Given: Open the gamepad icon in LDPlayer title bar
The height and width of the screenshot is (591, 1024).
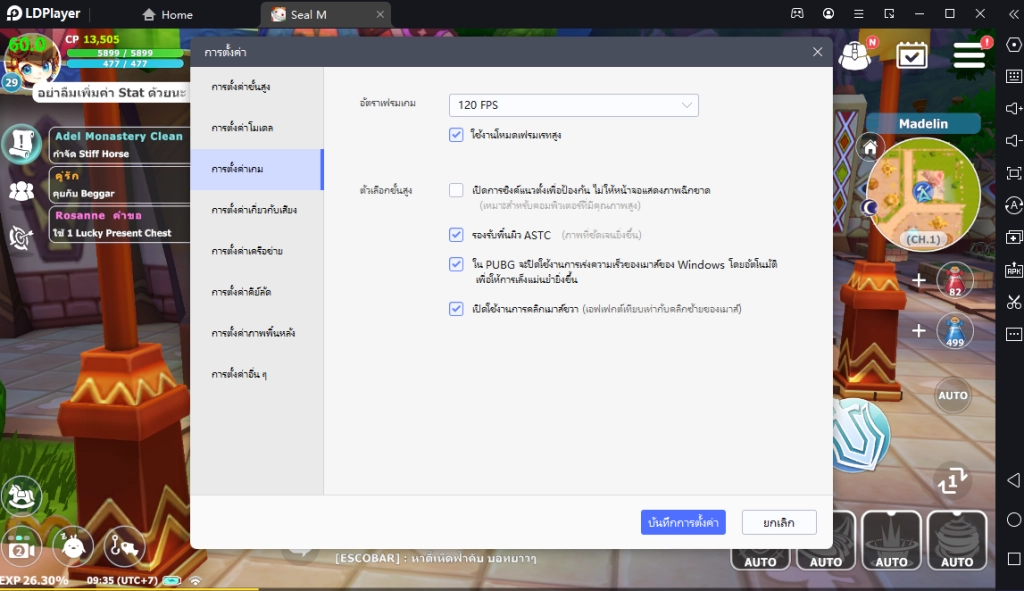Looking at the screenshot, I should coord(797,13).
